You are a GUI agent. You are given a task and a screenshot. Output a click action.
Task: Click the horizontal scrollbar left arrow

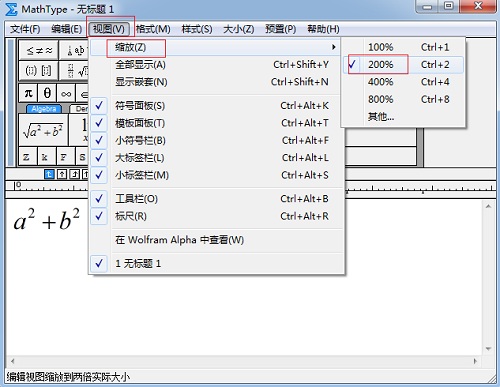[x=12, y=361]
